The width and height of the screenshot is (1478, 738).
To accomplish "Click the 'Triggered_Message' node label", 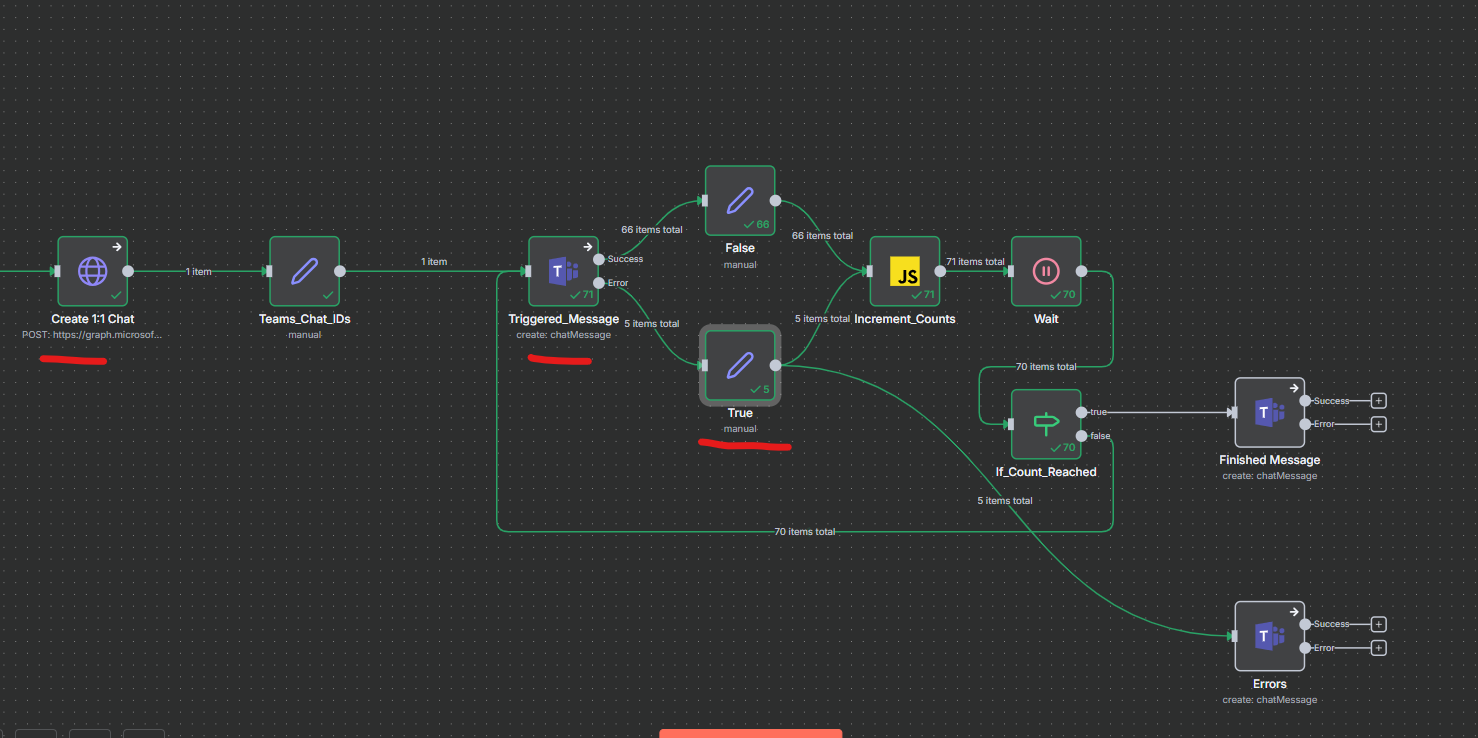I will coord(564,319).
